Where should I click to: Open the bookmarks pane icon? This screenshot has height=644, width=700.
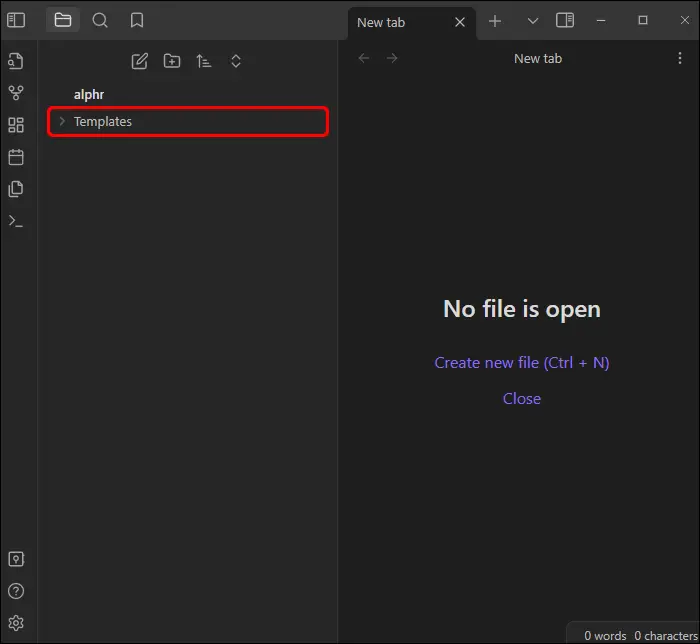[x=137, y=20]
